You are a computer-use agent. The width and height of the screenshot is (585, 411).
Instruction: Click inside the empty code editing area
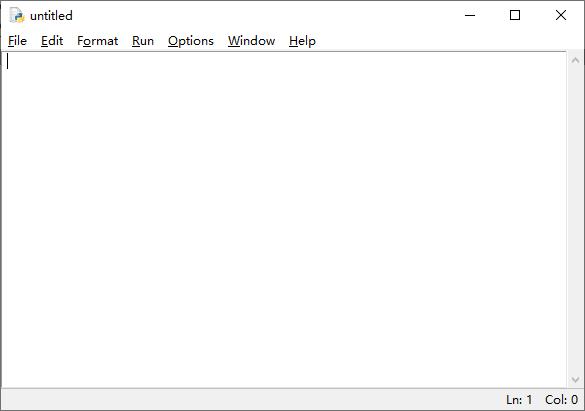tap(284, 220)
